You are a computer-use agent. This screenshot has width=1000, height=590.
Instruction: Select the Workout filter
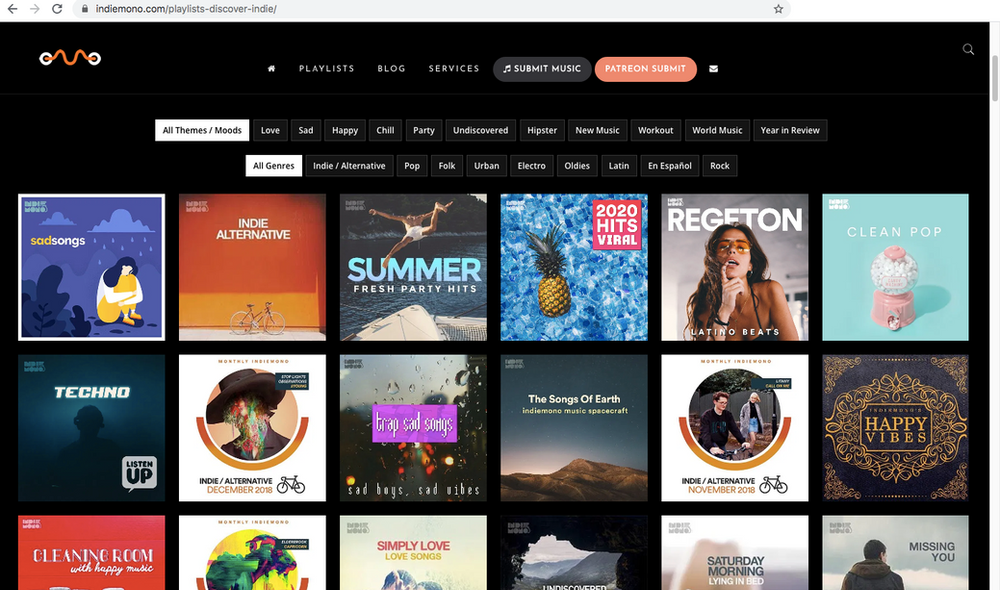(656, 130)
